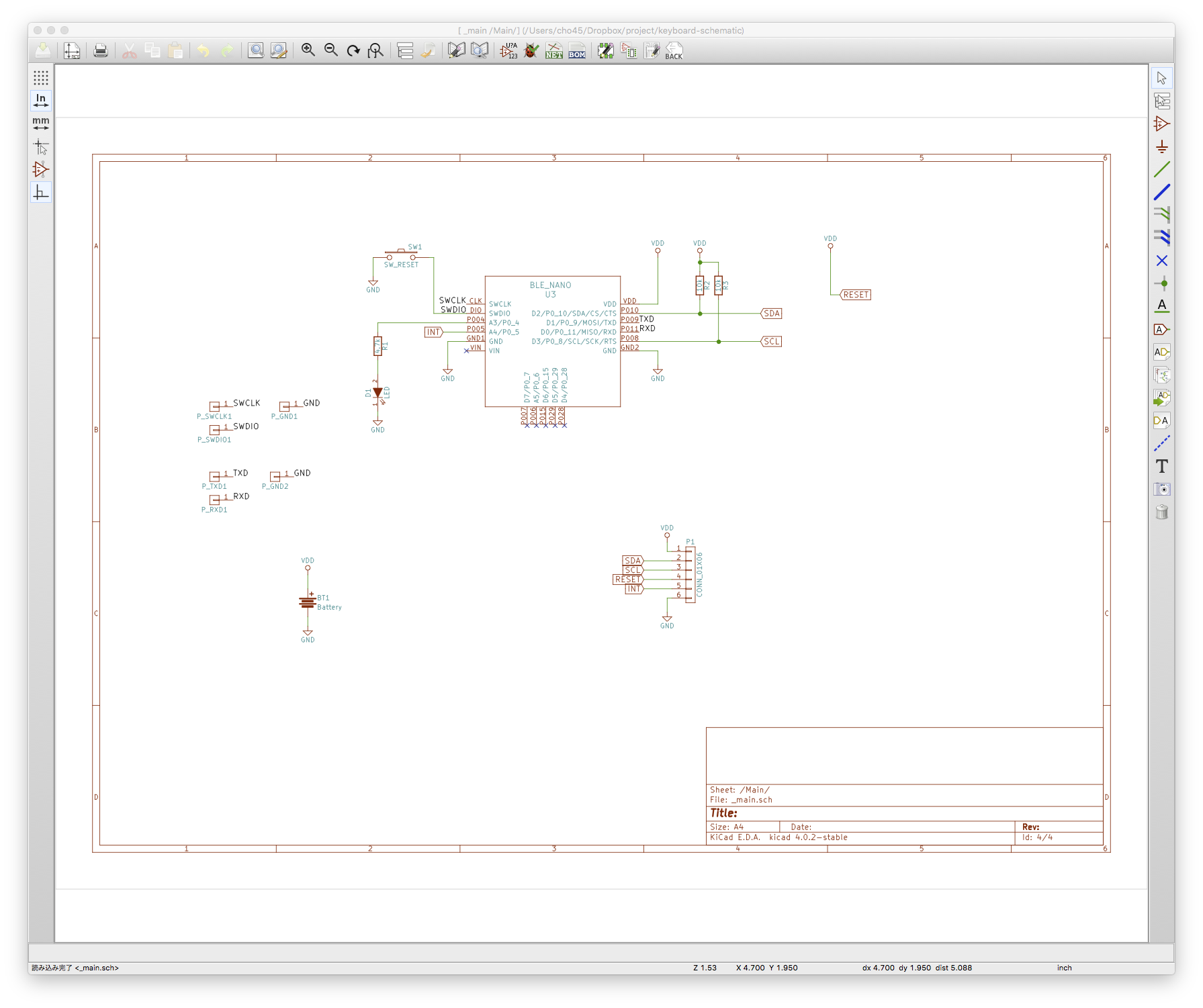Pick the Place junction tool
1203x1008 pixels.
coord(1161,283)
